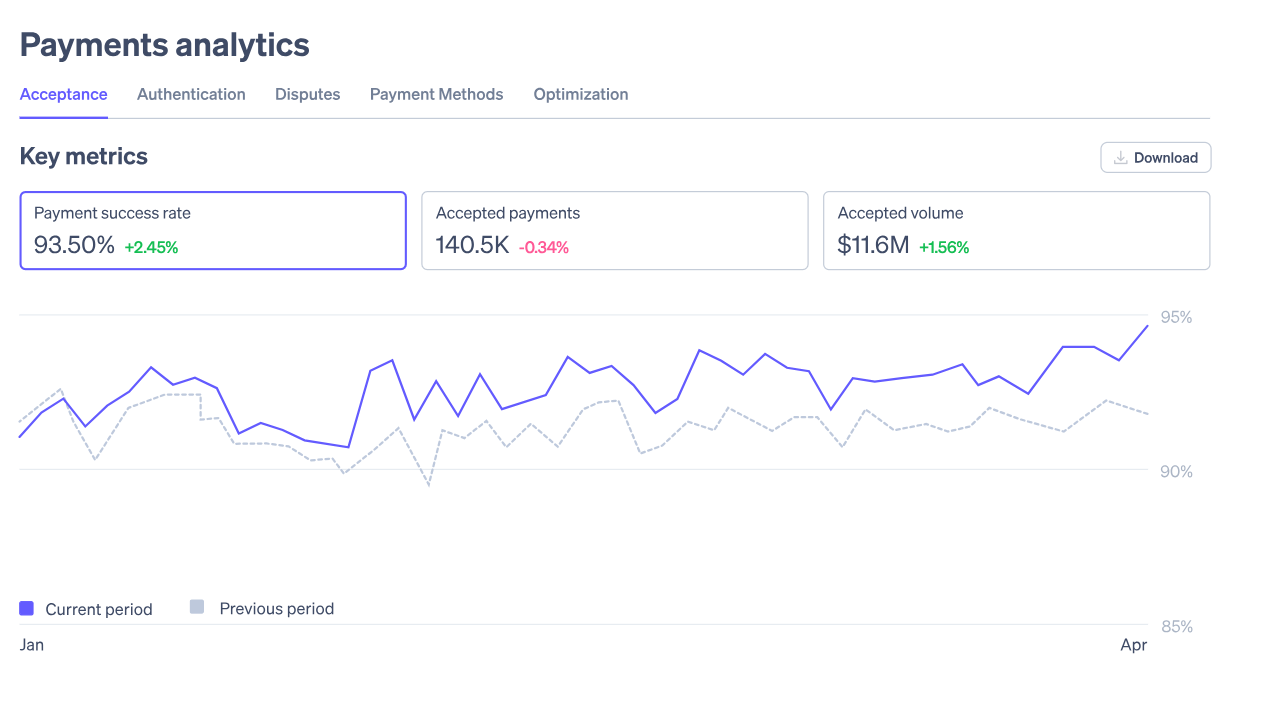
Task: Choose the Accepted volume metric card
Action: coord(1017,231)
